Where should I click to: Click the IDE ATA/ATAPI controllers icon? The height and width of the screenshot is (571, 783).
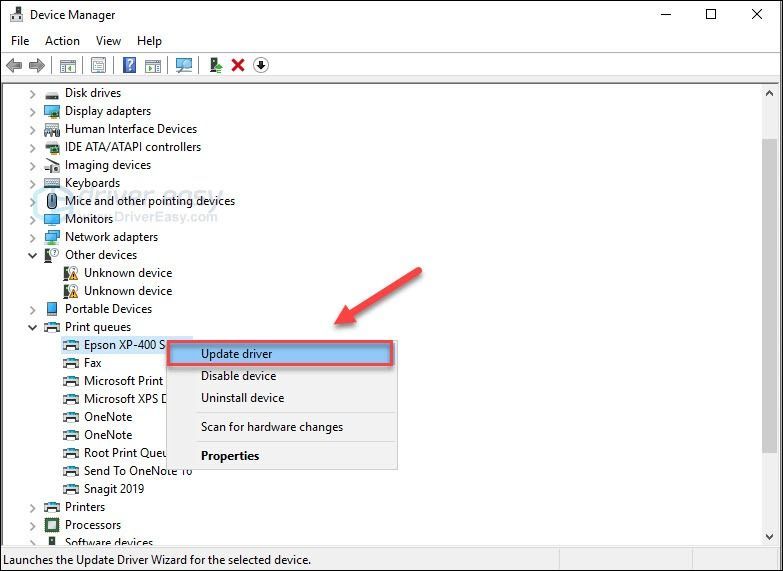click(52, 147)
